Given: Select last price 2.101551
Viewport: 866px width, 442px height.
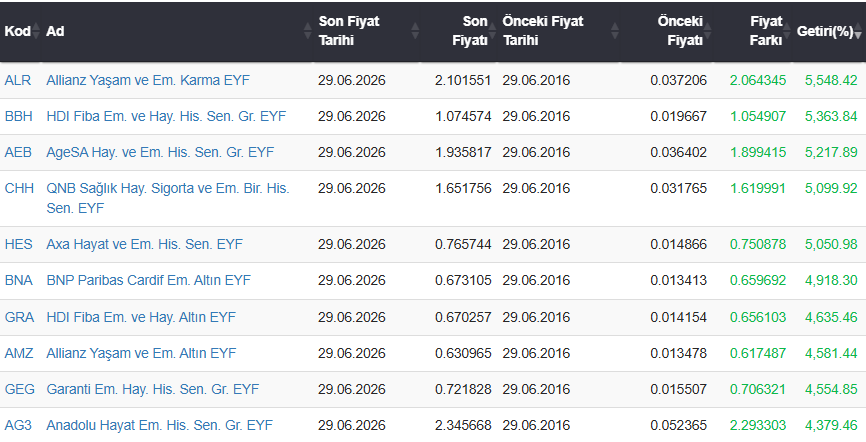Looking at the screenshot, I should 463,80.
